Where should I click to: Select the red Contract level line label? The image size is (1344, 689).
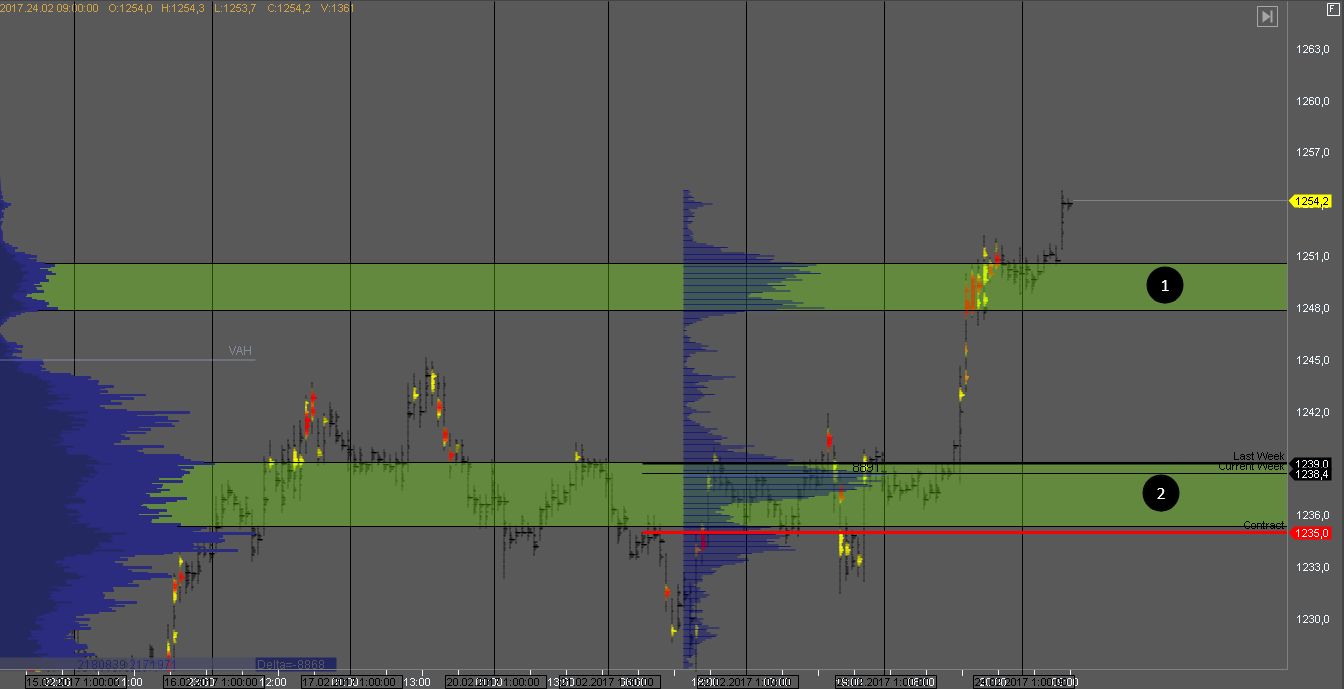(1263, 526)
